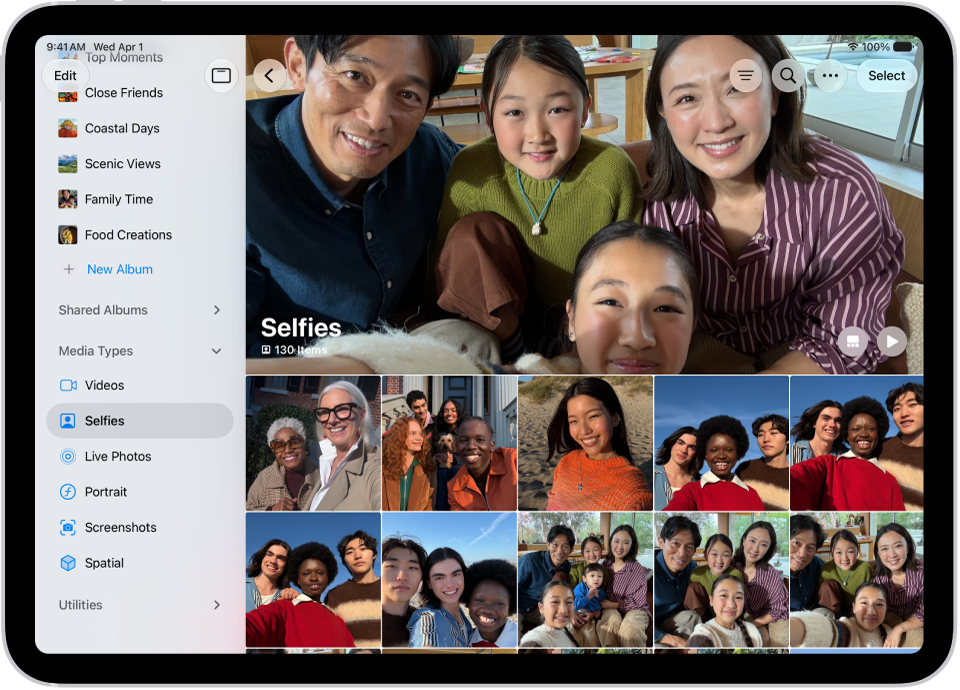Click the large Selfies title on hero photo

tap(301, 328)
